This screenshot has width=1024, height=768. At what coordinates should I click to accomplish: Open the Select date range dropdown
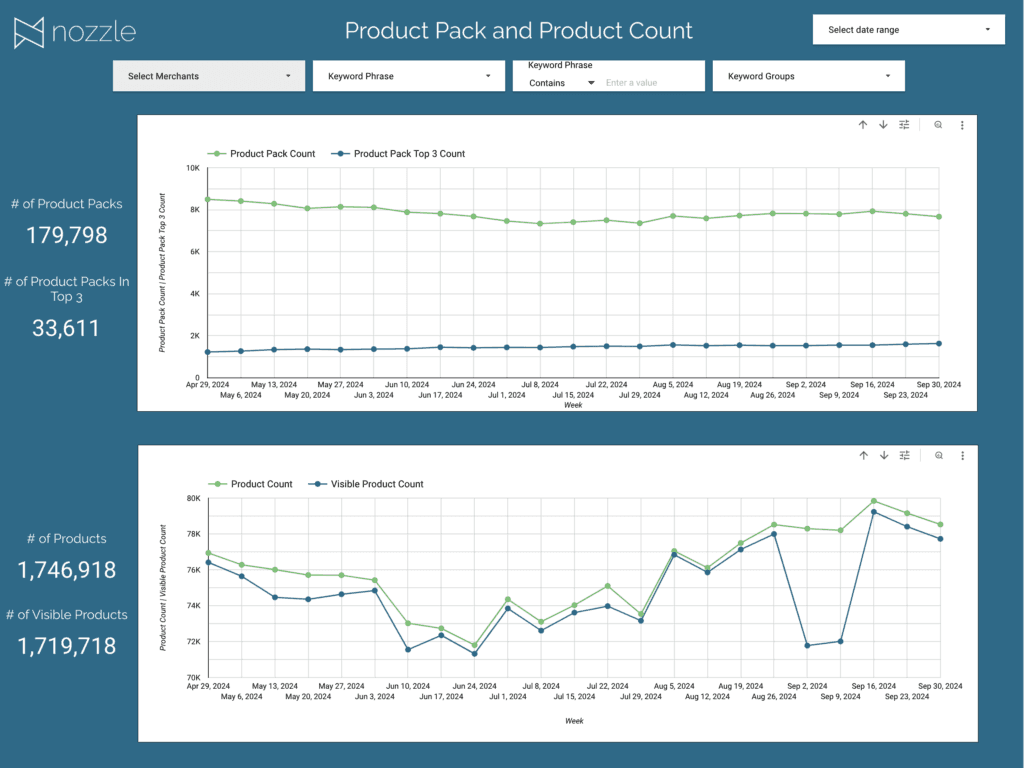click(908, 29)
